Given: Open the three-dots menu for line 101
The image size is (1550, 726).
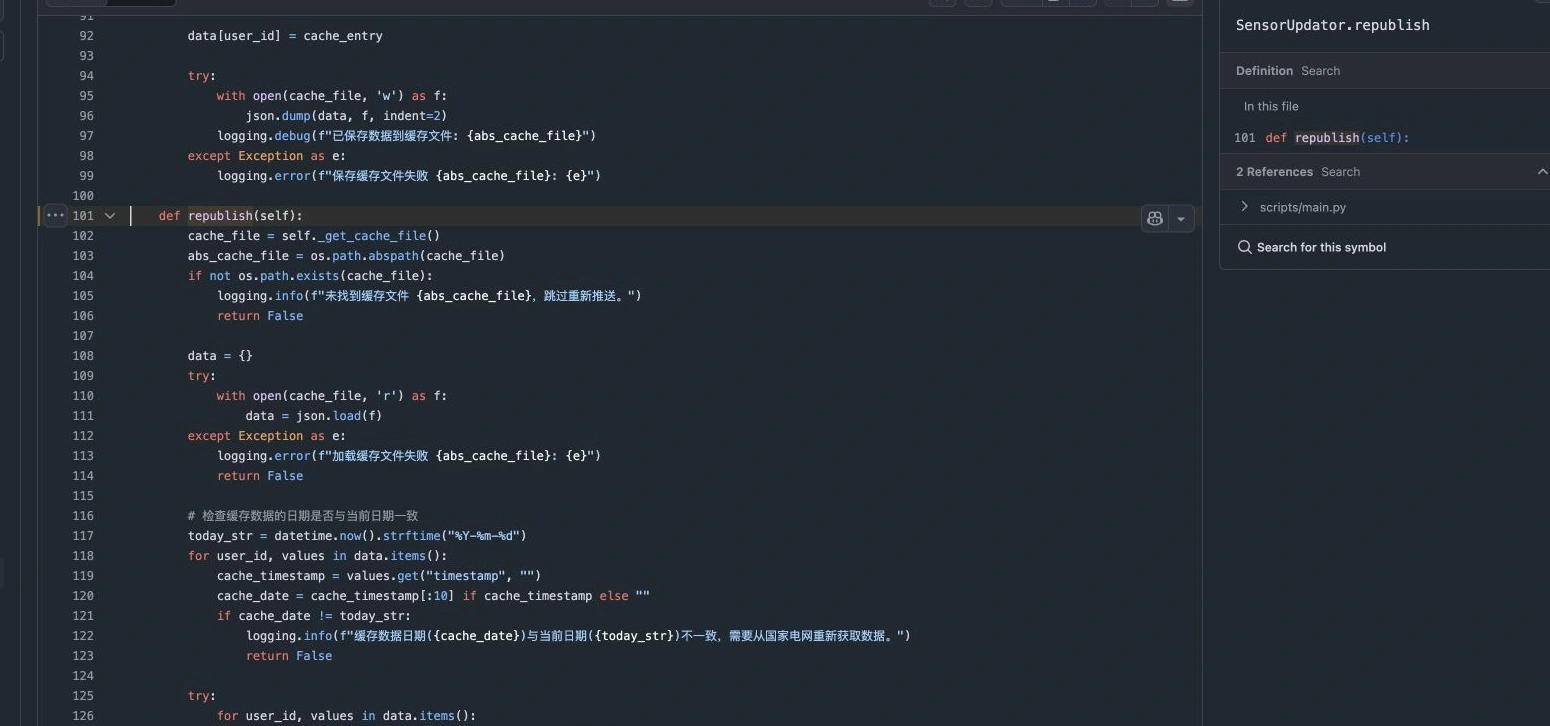Looking at the screenshot, I should [x=55, y=215].
